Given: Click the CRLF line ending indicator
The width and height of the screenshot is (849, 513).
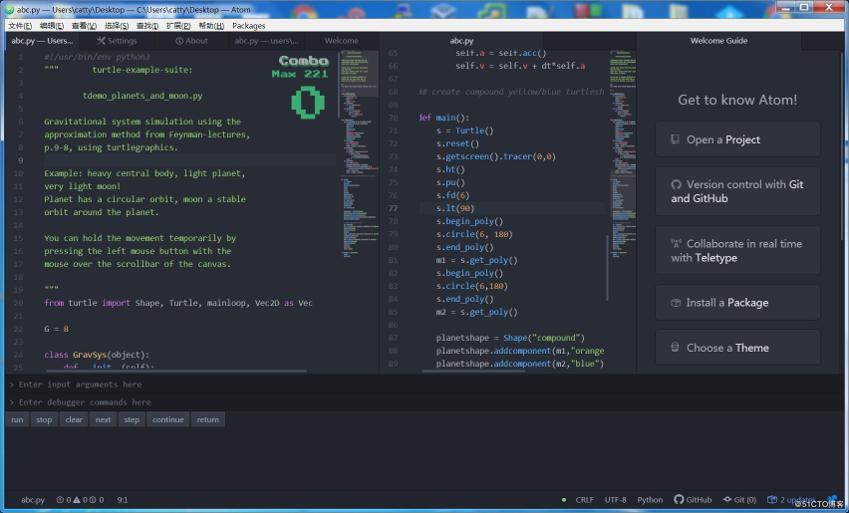Looking at the screenshot, I should 584,499.
